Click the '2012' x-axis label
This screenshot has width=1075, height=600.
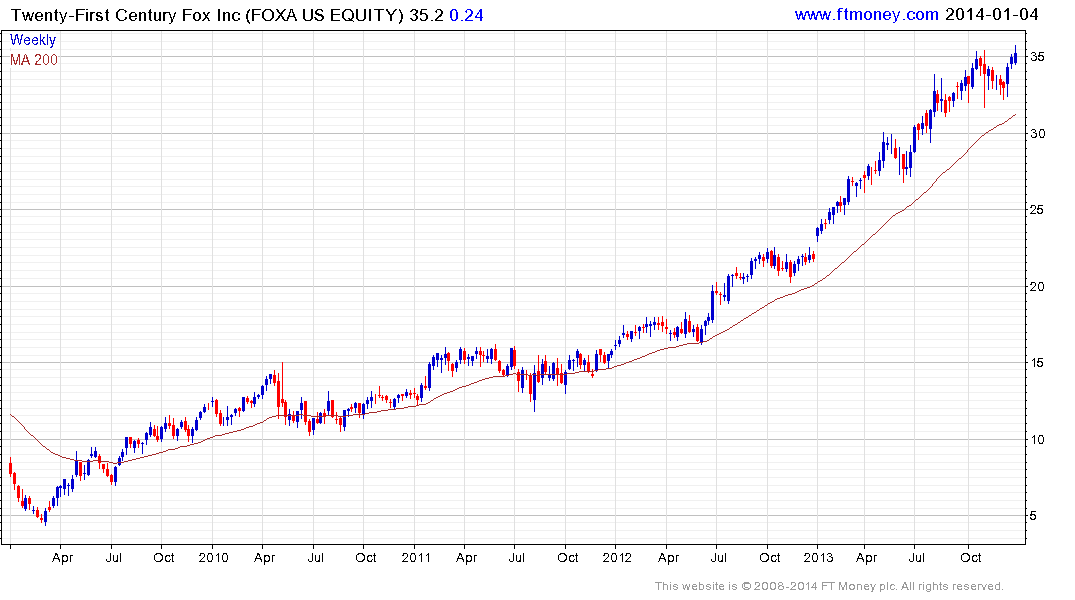[x=617, y=557]
